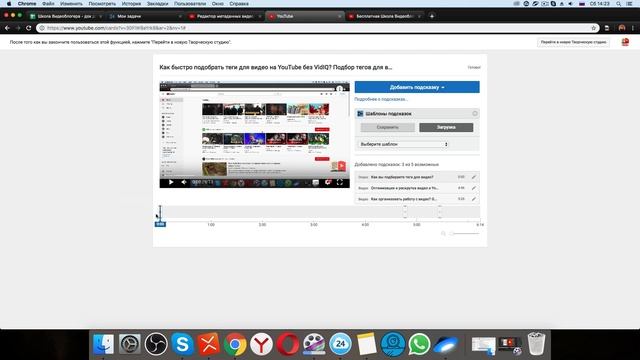Open the "Справка" menu

point(239,4)
